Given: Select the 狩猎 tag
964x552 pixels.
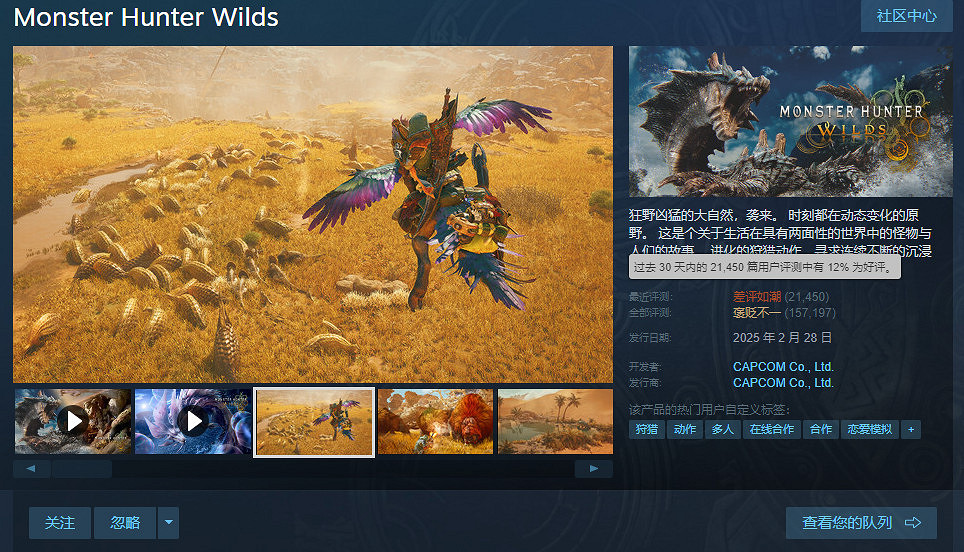Looking at the screenshot, I should 647,429.
